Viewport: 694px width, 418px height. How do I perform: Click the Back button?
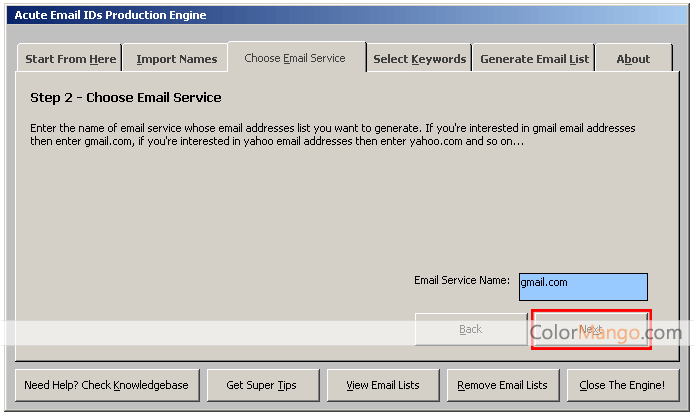[x=470, y=329]
